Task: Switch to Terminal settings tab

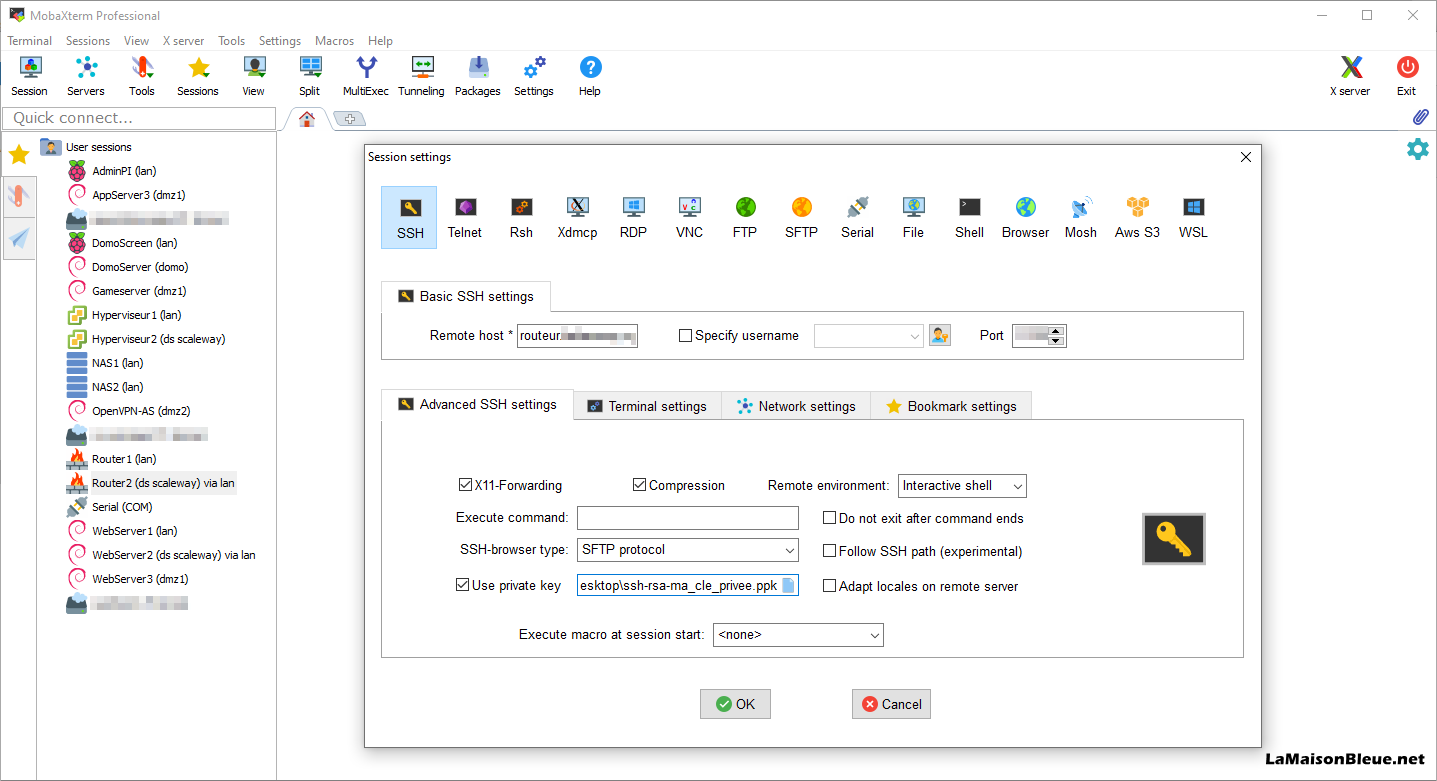Action: [x=647, y=406]
